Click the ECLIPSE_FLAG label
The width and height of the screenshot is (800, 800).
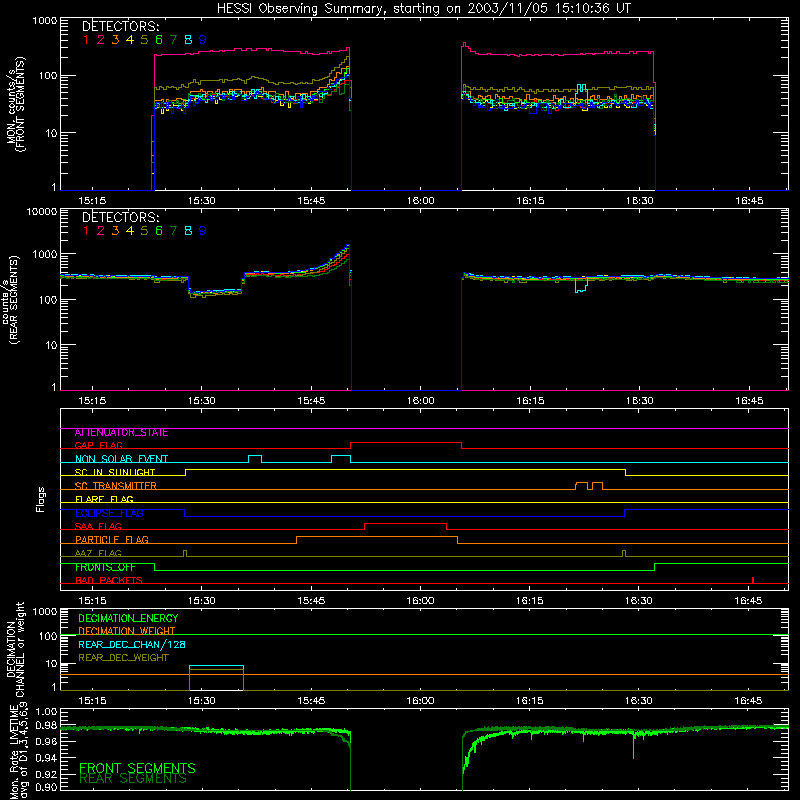pos(109,513)
